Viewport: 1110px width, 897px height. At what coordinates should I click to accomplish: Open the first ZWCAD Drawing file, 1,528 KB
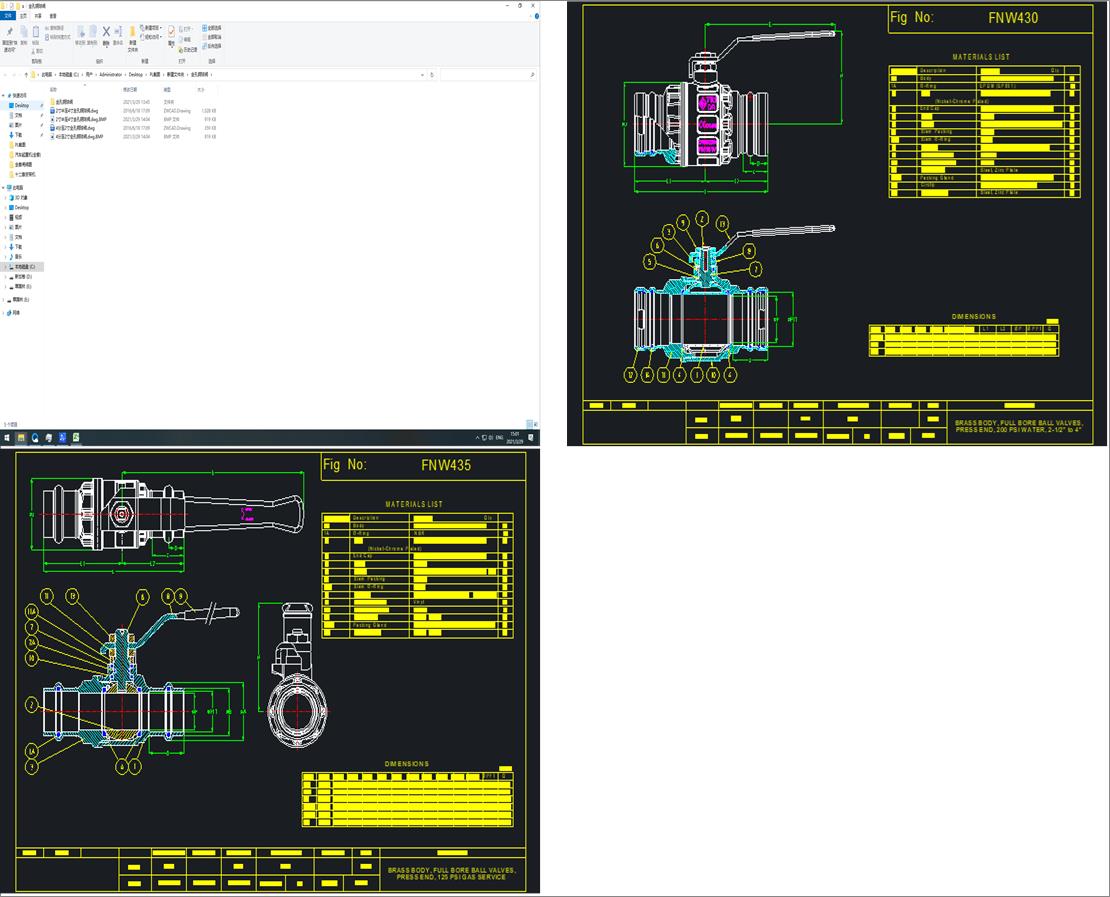133,111
